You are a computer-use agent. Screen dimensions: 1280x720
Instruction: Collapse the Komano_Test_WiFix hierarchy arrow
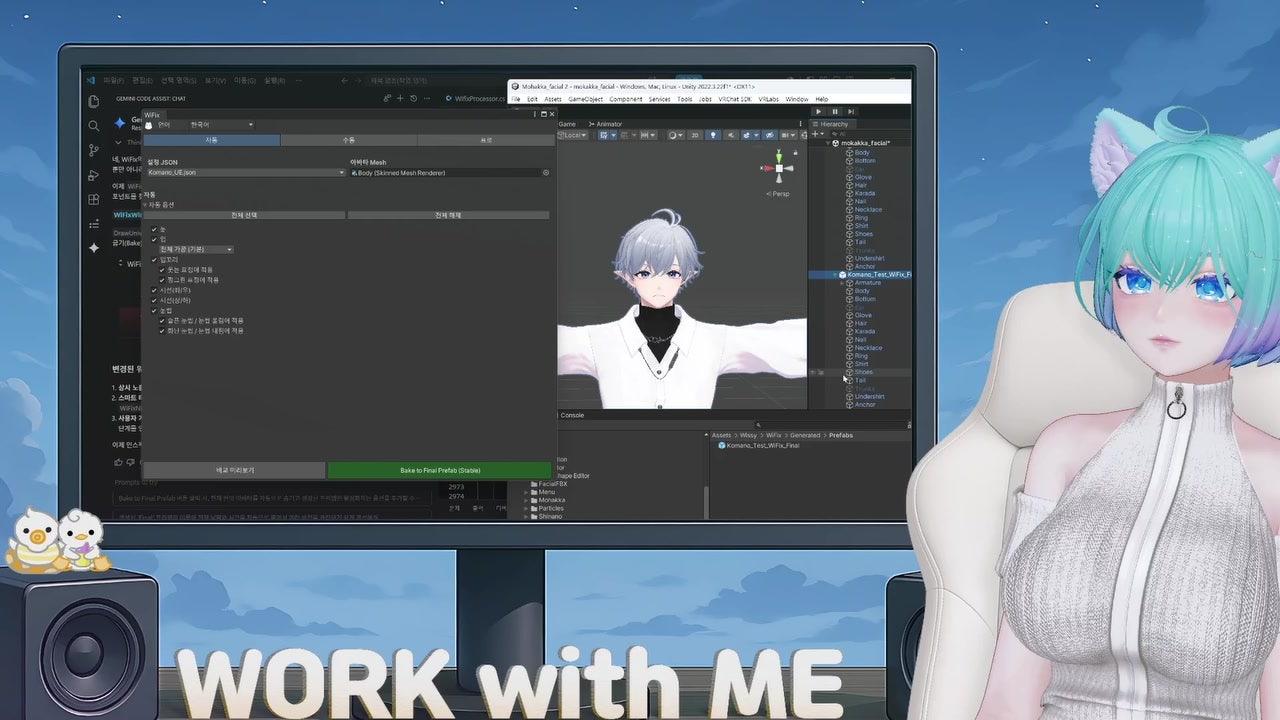coord(836,274)
